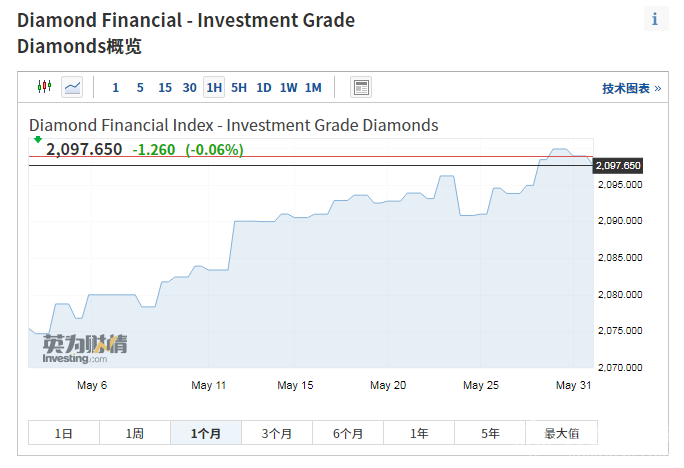Choose the 15 minute interval
684x468 pixels.
coord(165,88)
